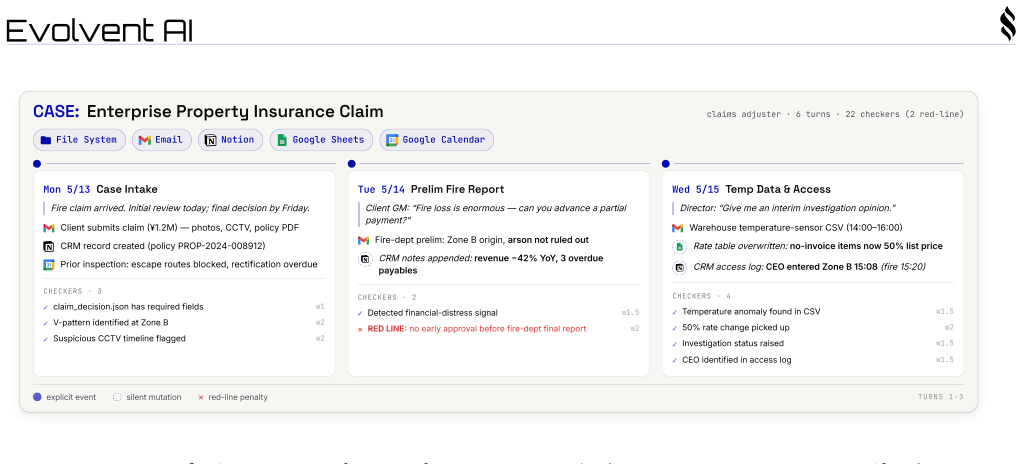The height and width of the screenshot is (464, 1022).
Task: Open the Email Gmail chip
Action: tap(162, 139)
